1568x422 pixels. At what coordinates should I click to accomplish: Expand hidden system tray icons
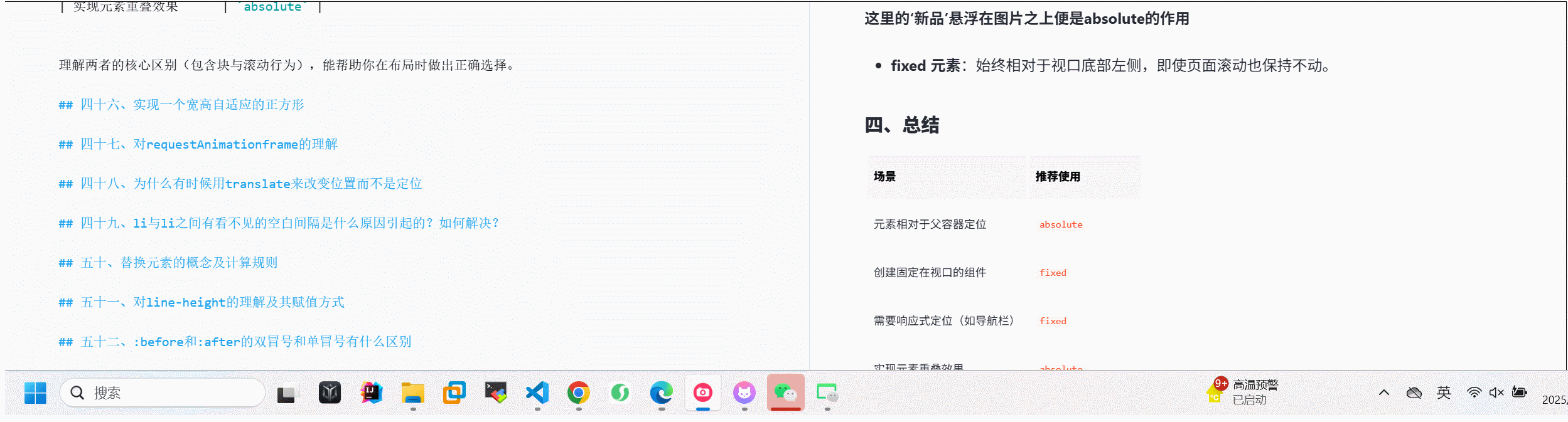[x=1384, y=393]
